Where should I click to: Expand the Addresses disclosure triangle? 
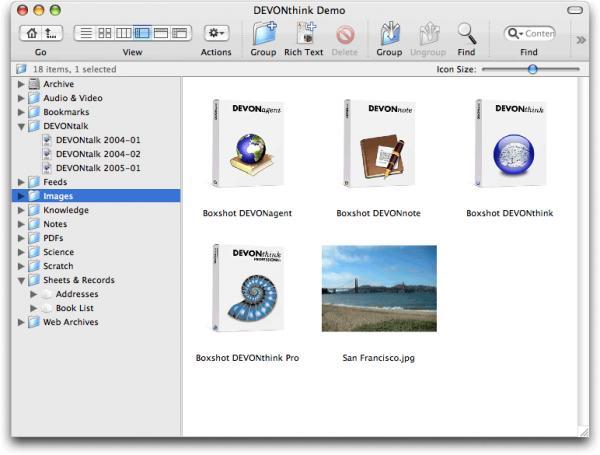[x=33, y=295]
